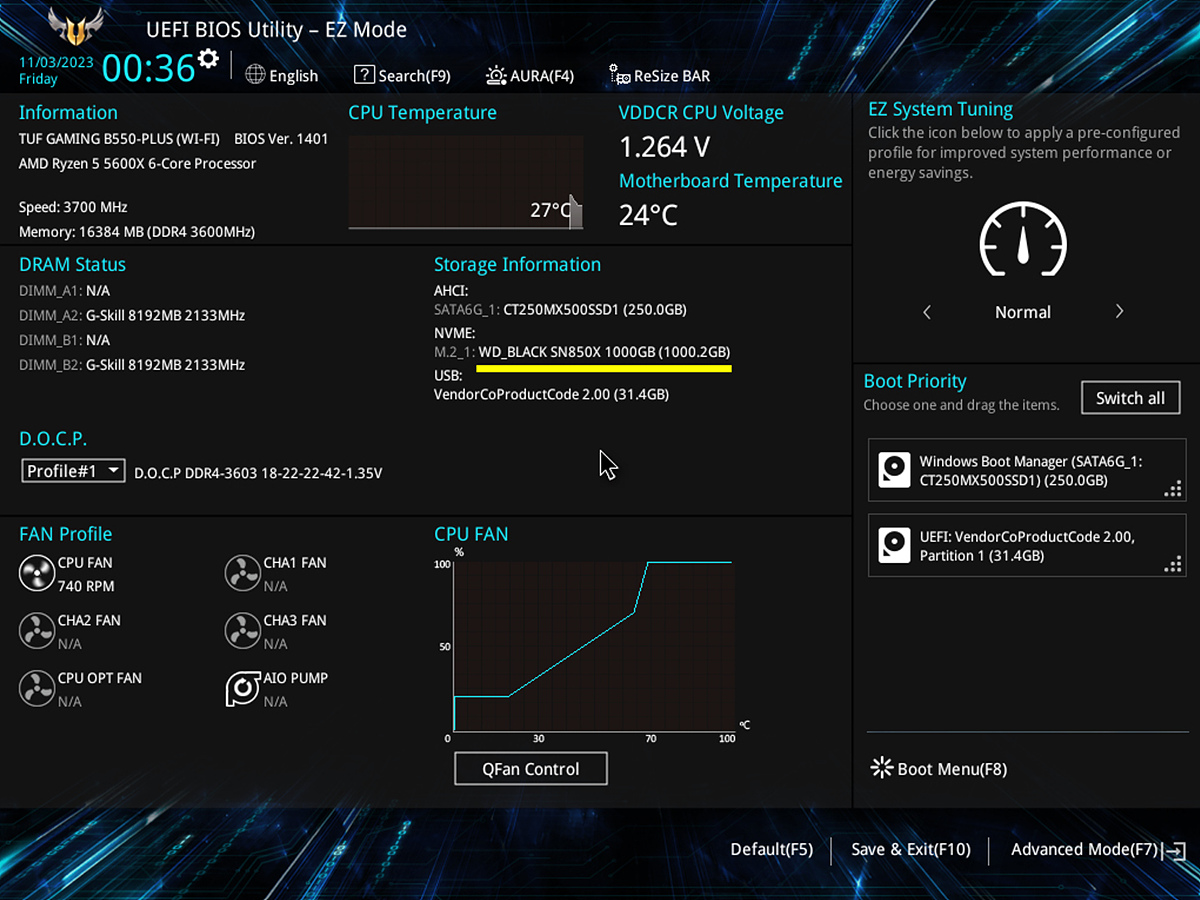Click the date 11/03/2023 Friday
The width and height of the screenshot is (1200, 900).
point(56,70)
